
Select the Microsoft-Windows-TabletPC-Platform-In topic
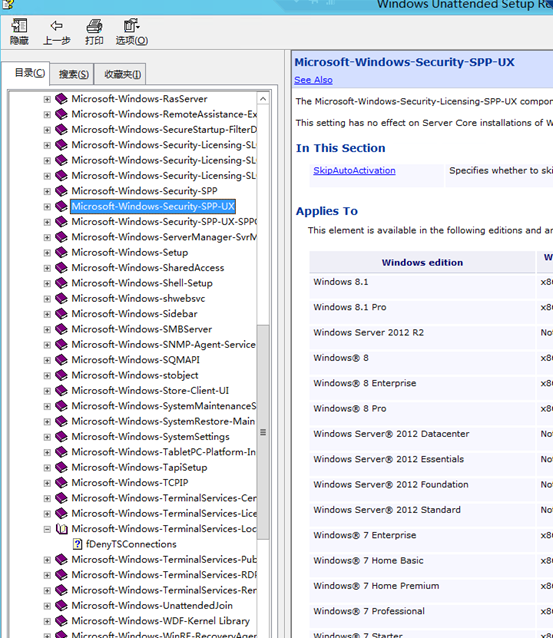click(163, 452)
